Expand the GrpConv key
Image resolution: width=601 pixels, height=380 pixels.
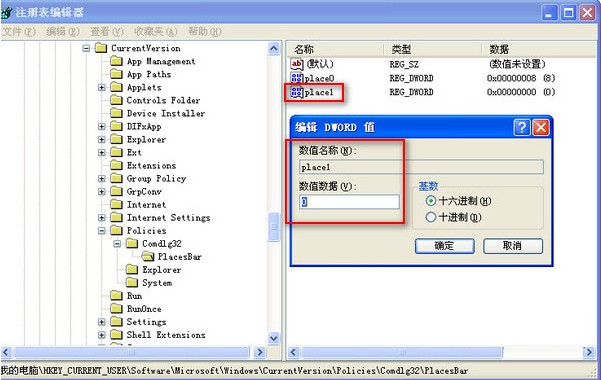pos(102,192)
